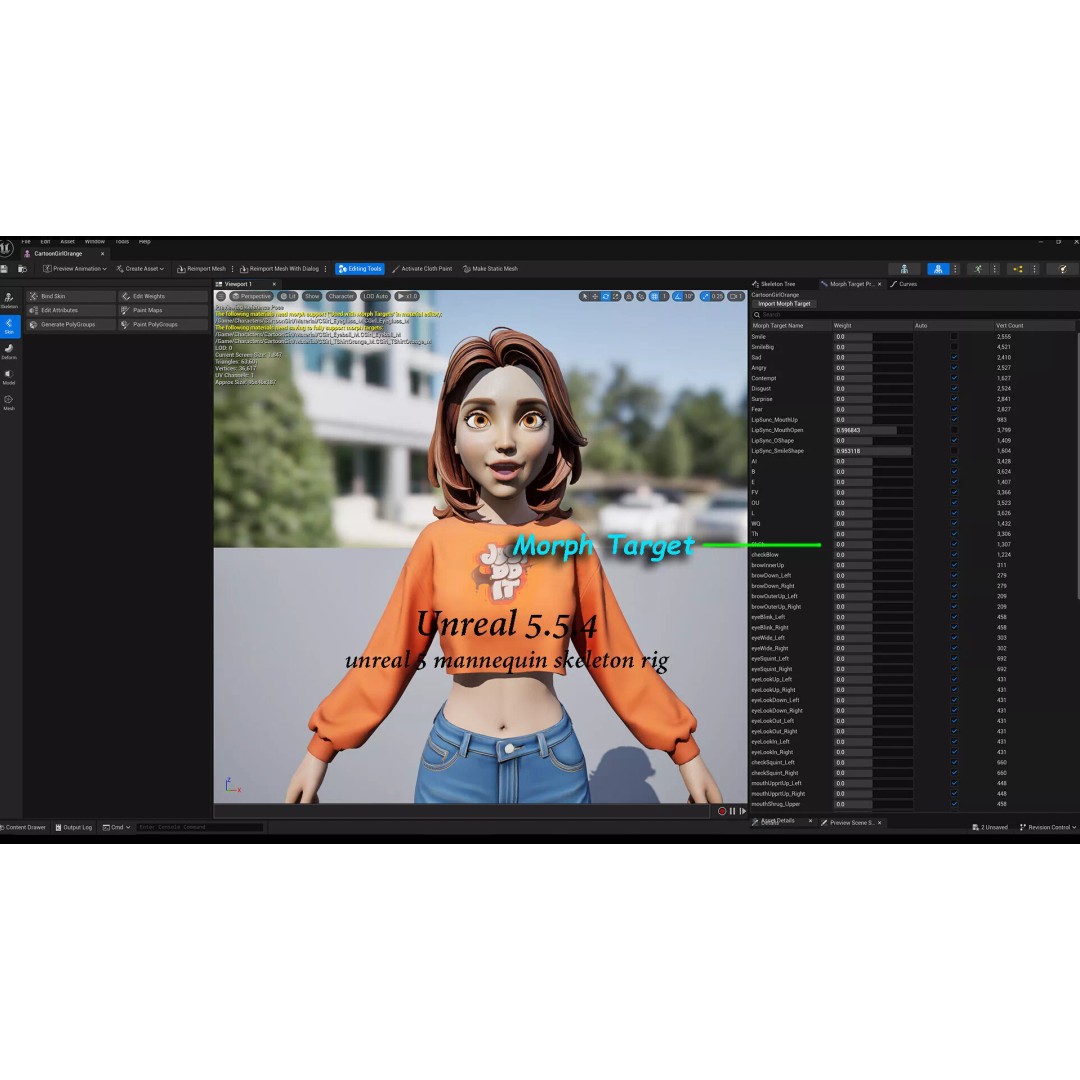Open the Lit view mode dropdown
1080x1080 pixels.
(288, 296)
